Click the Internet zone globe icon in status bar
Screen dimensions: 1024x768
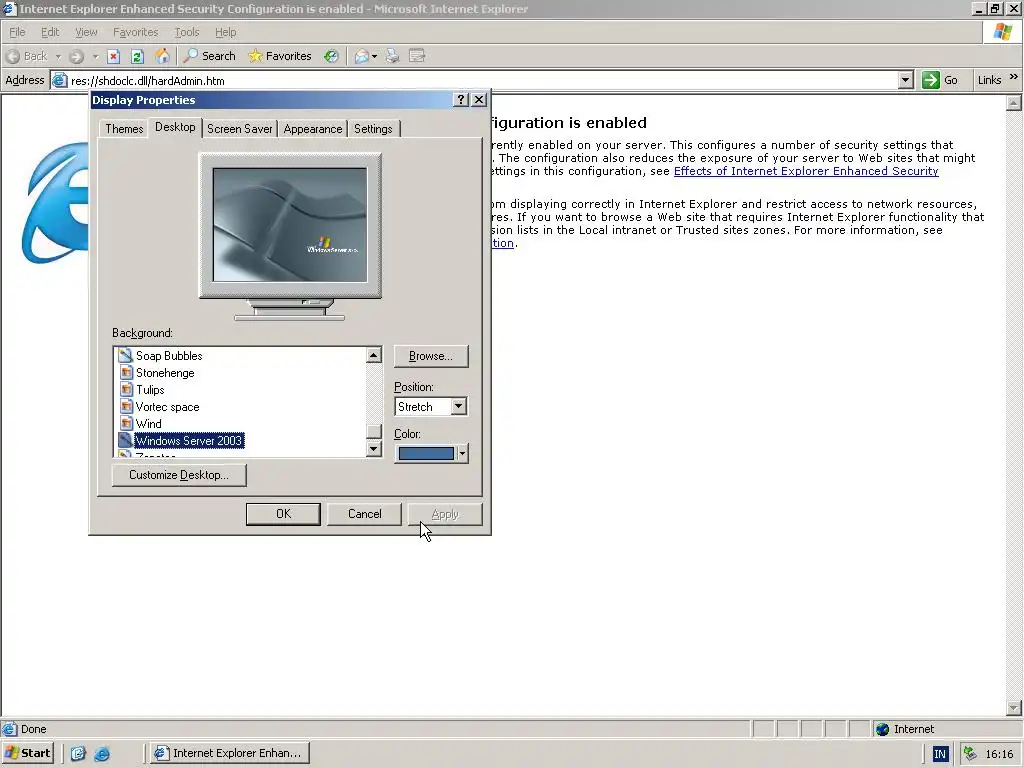pyautogui.click(x=883, y=729)
